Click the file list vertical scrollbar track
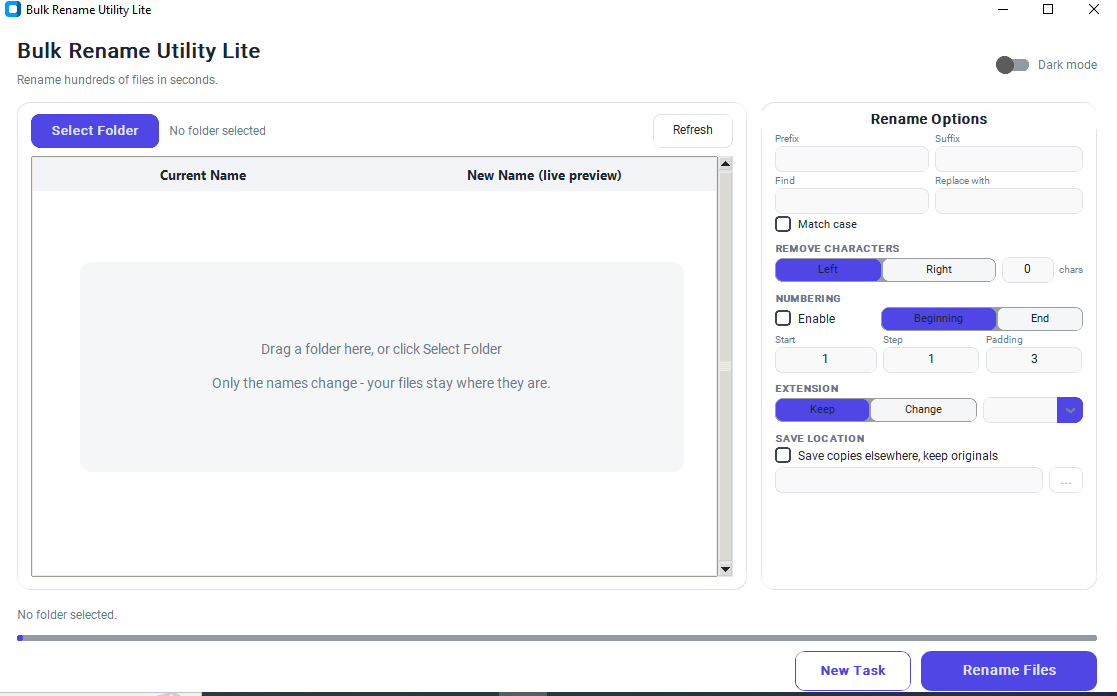This screenshot has width=1117, height=696. [725, 366]
